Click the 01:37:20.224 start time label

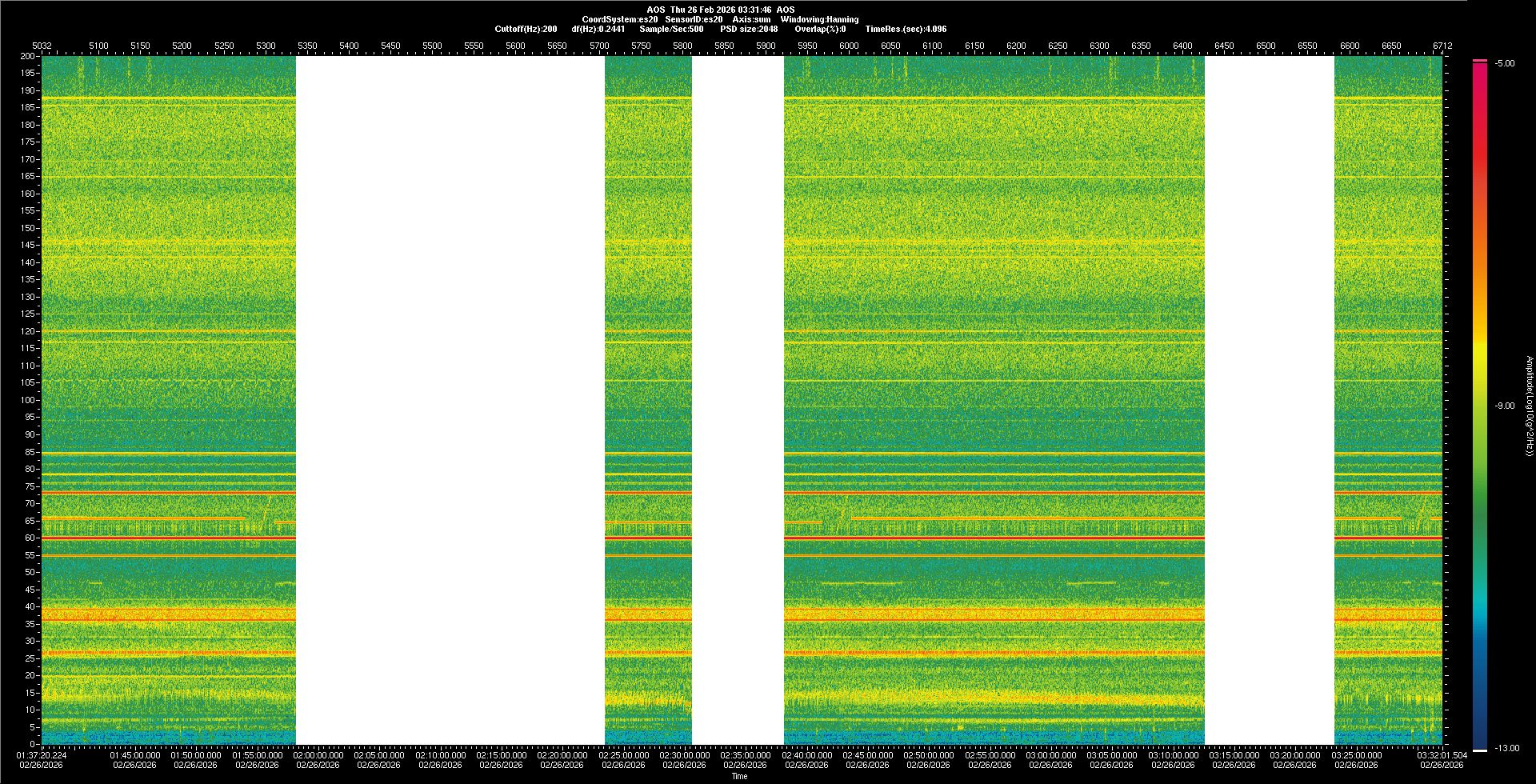tap(42, 754)
